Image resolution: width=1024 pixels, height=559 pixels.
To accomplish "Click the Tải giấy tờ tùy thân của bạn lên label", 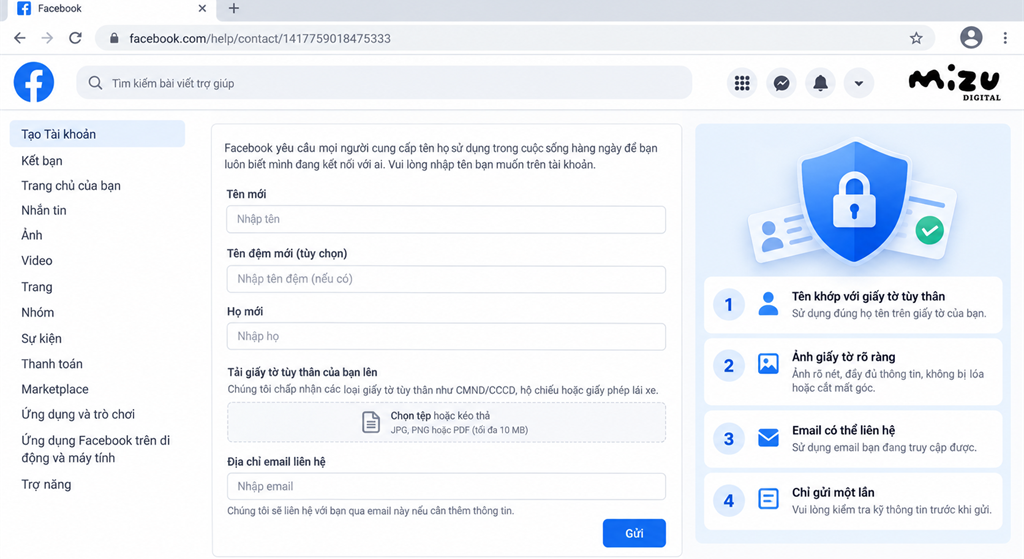I will pos(302,372).
